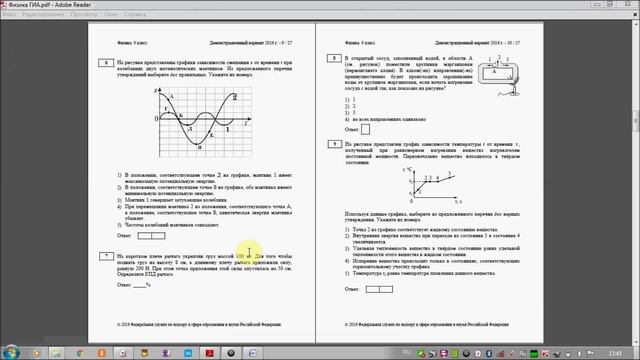The image size is (640, 360).
Task: Open the Файл menu
Action: click(9, 14)
